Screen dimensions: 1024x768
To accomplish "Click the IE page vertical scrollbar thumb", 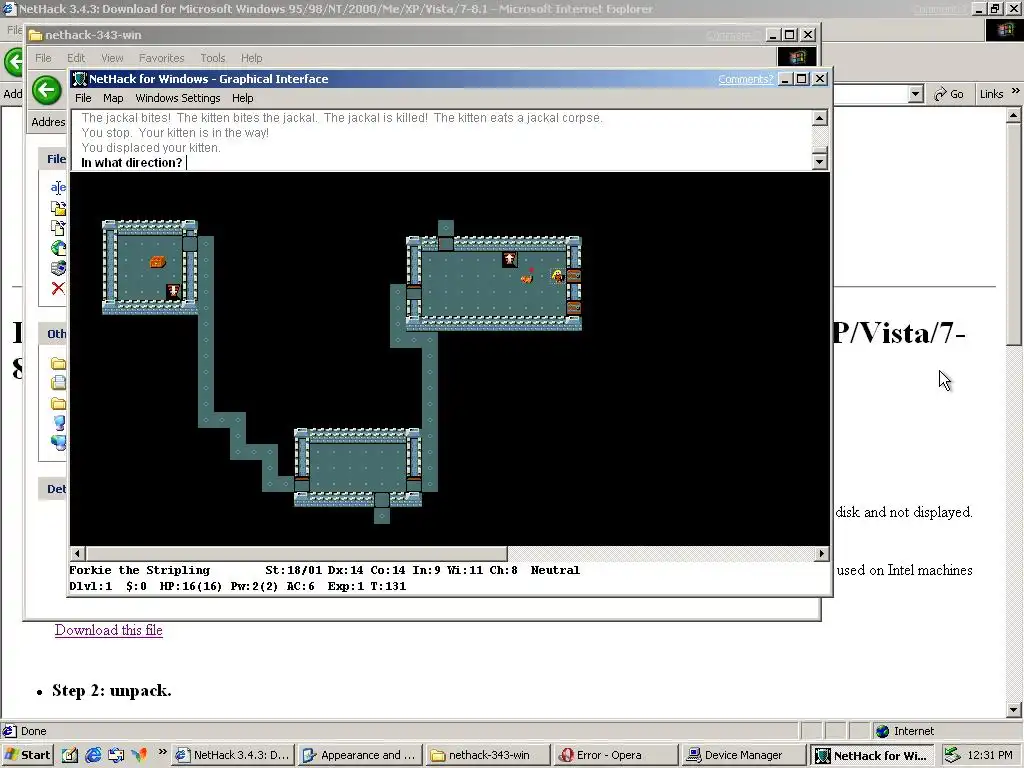I will 1014,234.
